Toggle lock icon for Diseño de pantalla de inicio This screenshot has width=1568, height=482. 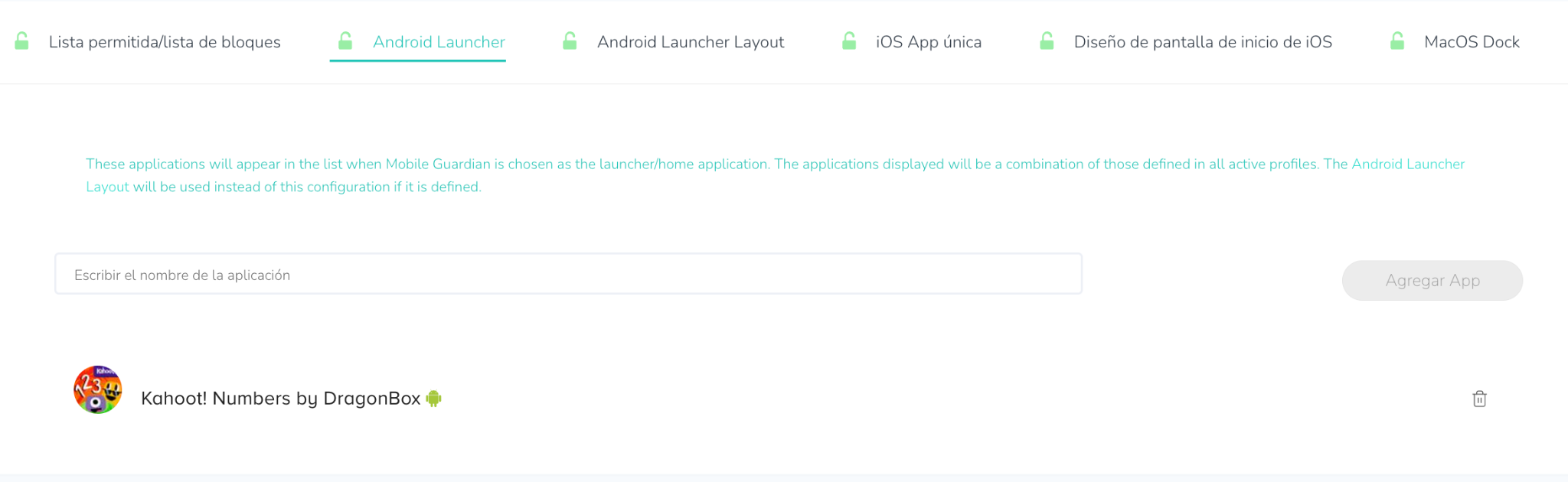coord(1047,41)
